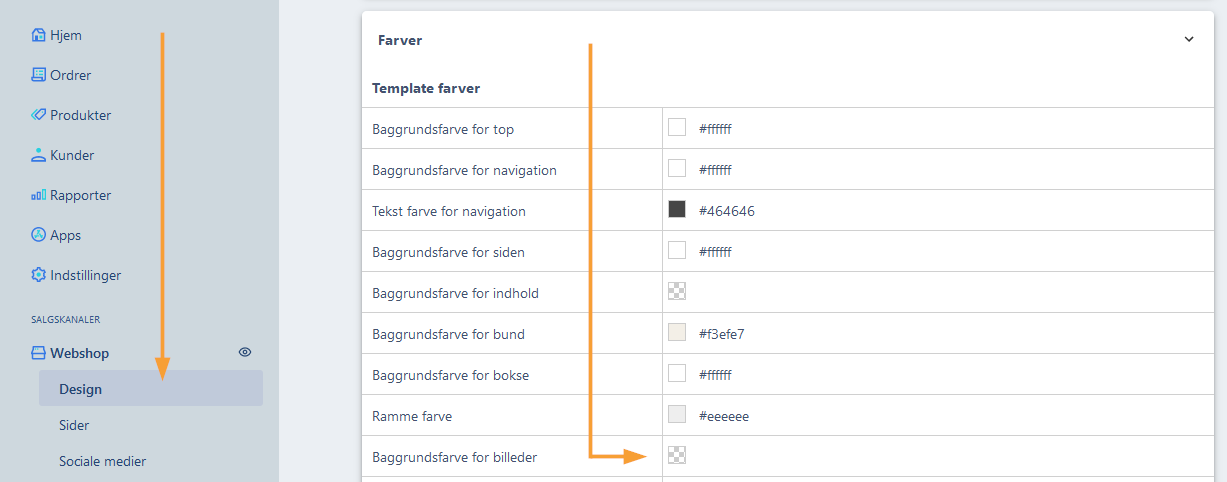Click the Rapporter bar chart icon
1227x482 pixels.
(x=39, y=195)
